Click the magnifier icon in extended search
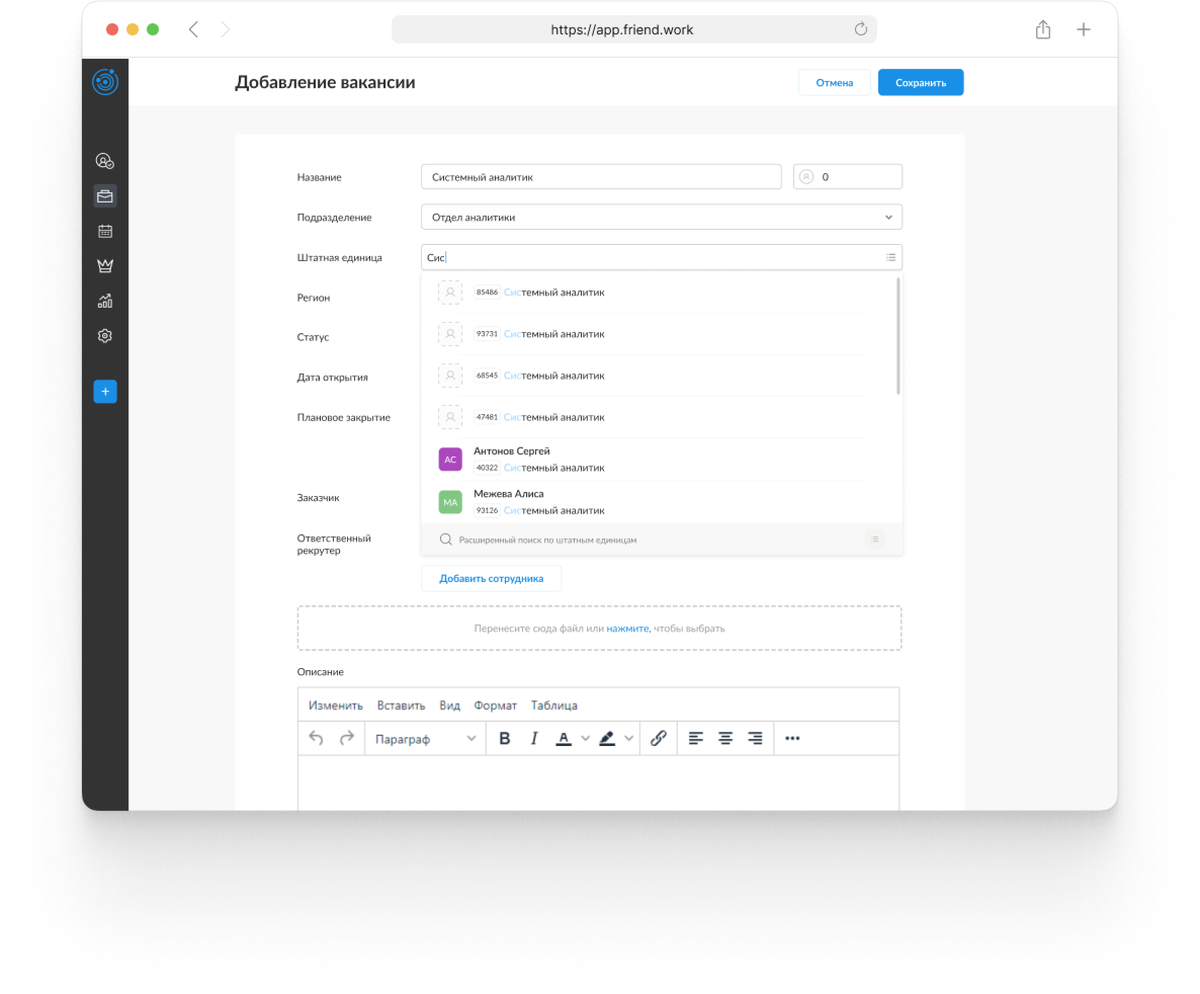This screenshot has height=994, width=1200. [447, 539]
